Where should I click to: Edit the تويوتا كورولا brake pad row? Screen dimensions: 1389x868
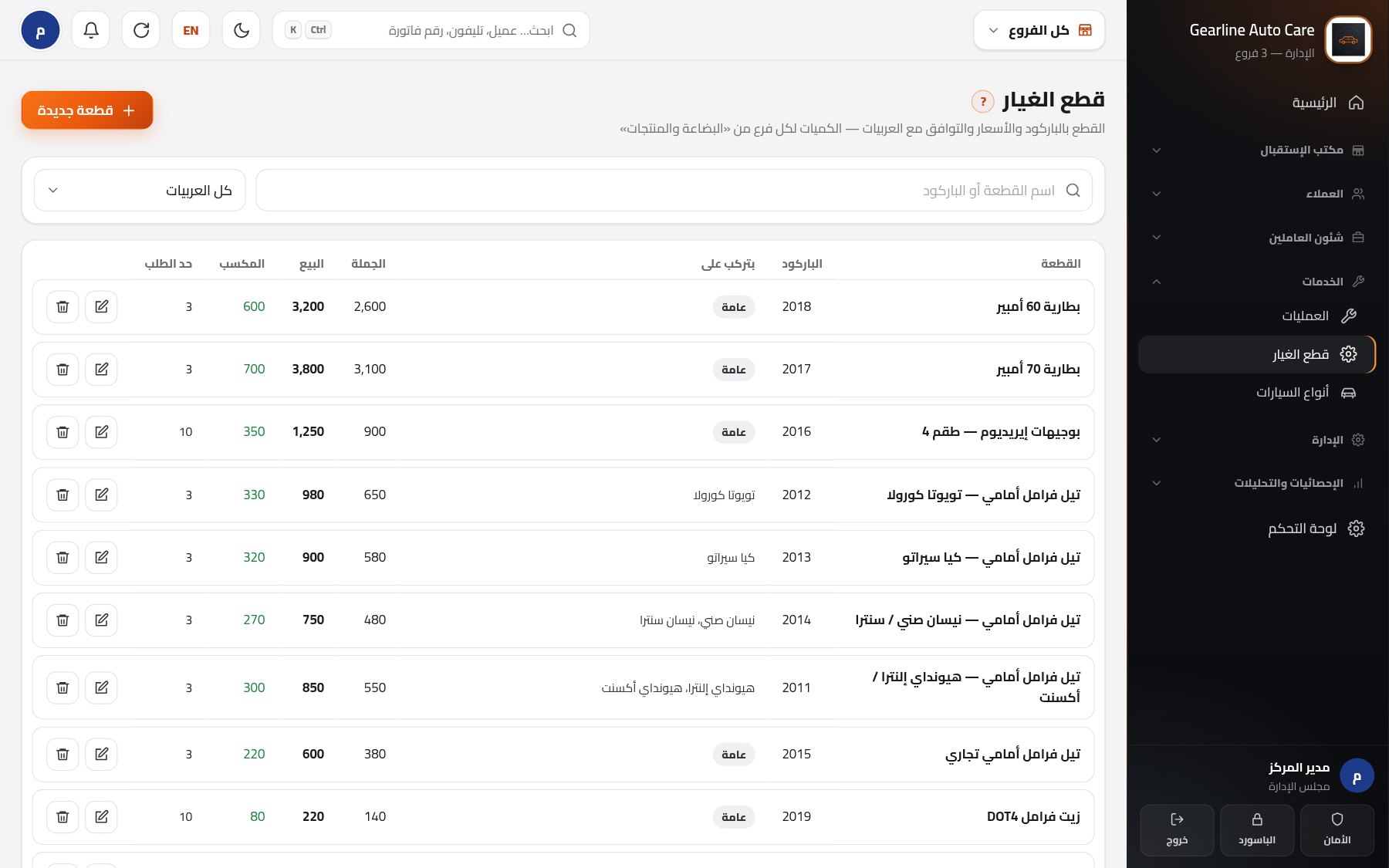[x=102, y=495]
